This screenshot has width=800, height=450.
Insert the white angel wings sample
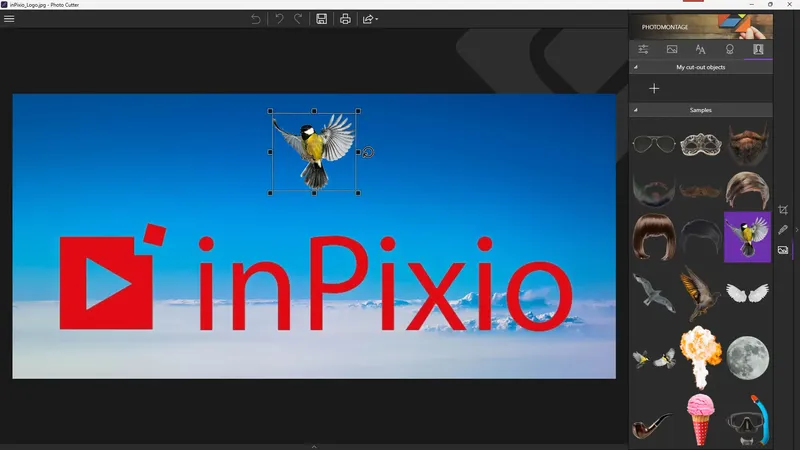point(747,293)
